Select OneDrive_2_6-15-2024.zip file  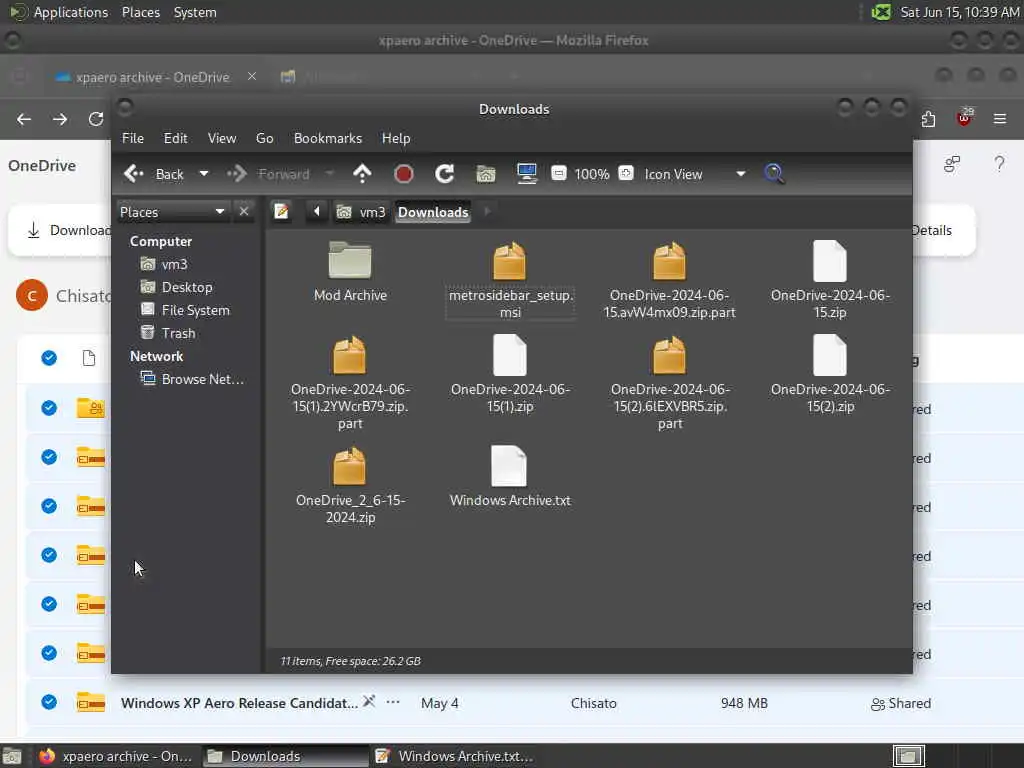coord(350,485)
